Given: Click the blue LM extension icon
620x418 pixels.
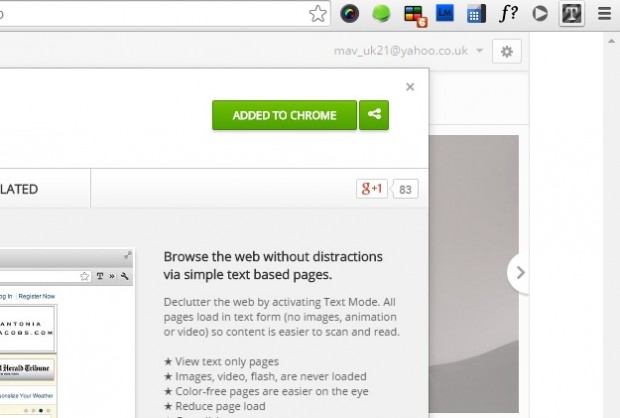Looking at the screenshot, I should click(445, 14).
